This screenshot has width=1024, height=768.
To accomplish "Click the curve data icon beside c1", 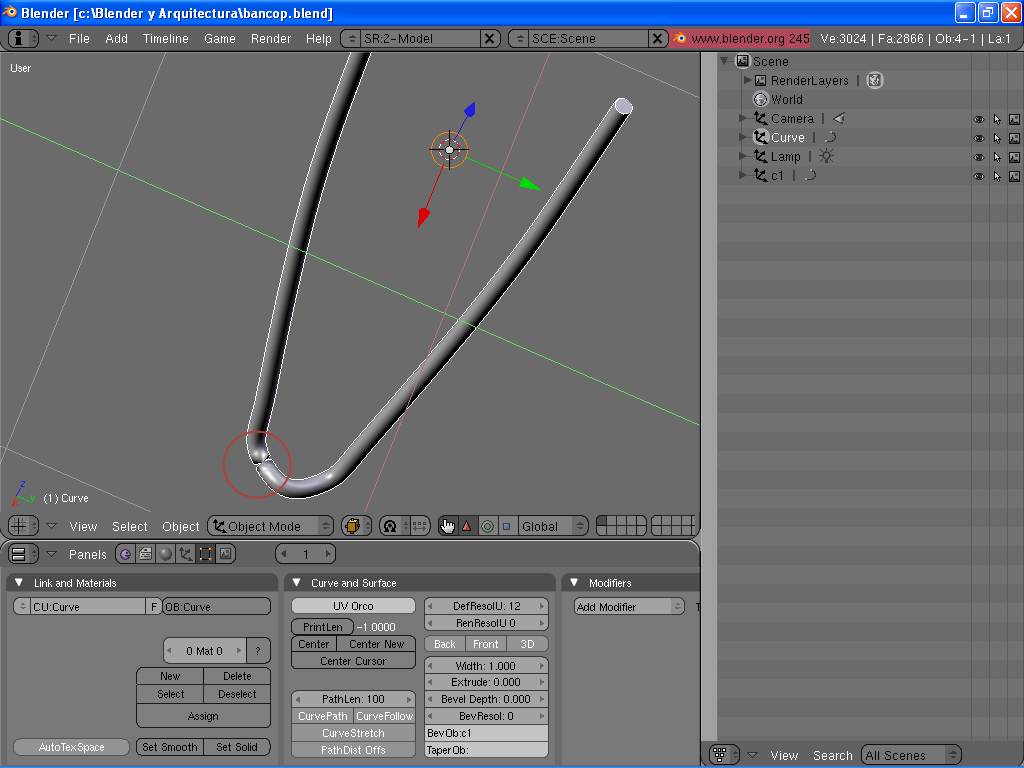I will point(810,175).
